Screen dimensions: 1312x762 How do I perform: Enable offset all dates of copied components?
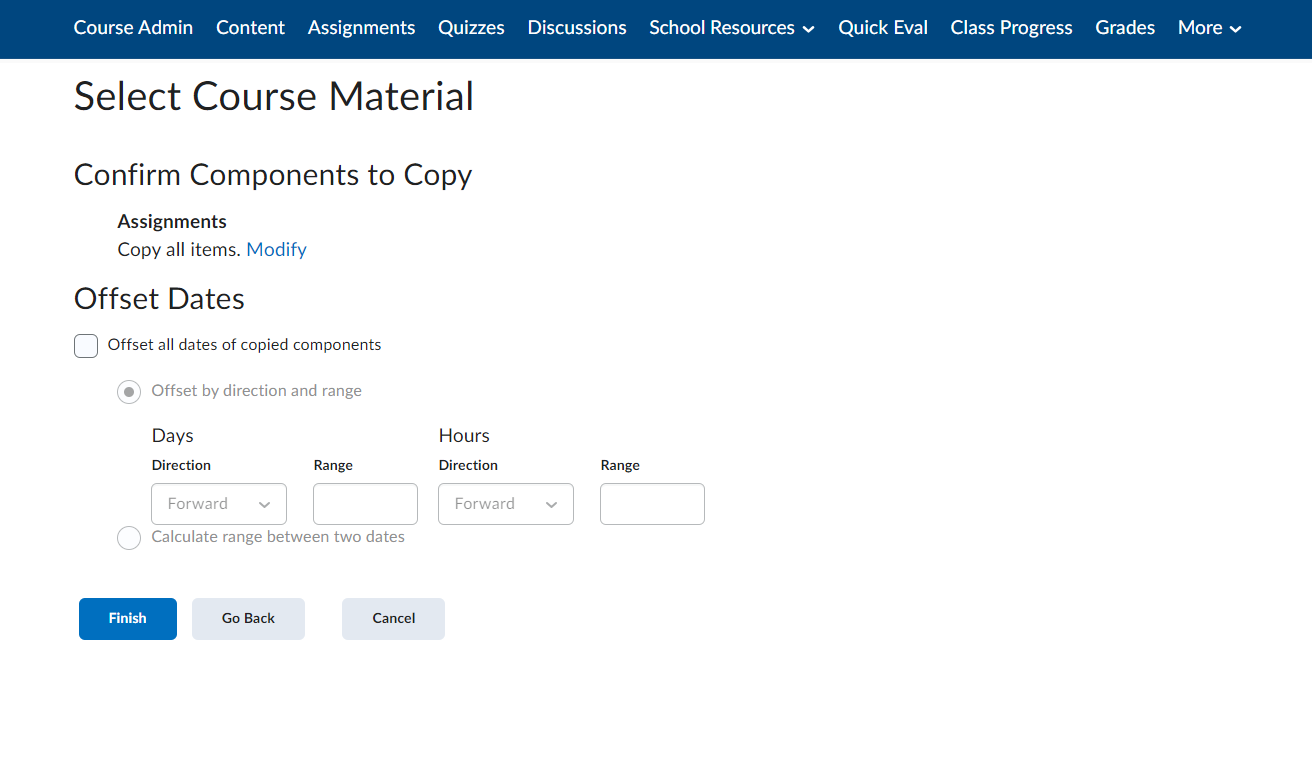(86, 345)
